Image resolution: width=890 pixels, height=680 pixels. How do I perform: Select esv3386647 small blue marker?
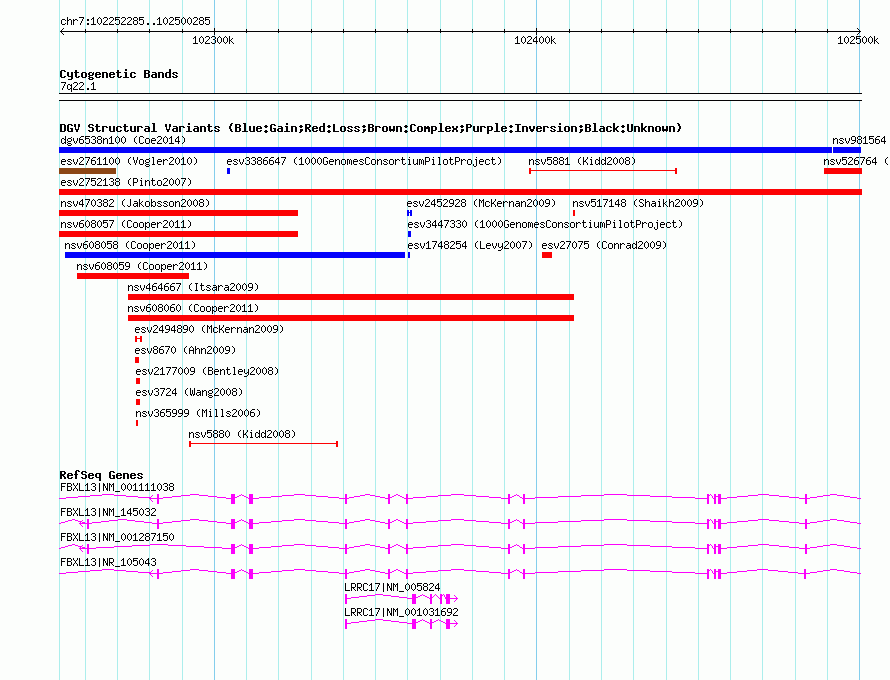(x=228, y=171)
